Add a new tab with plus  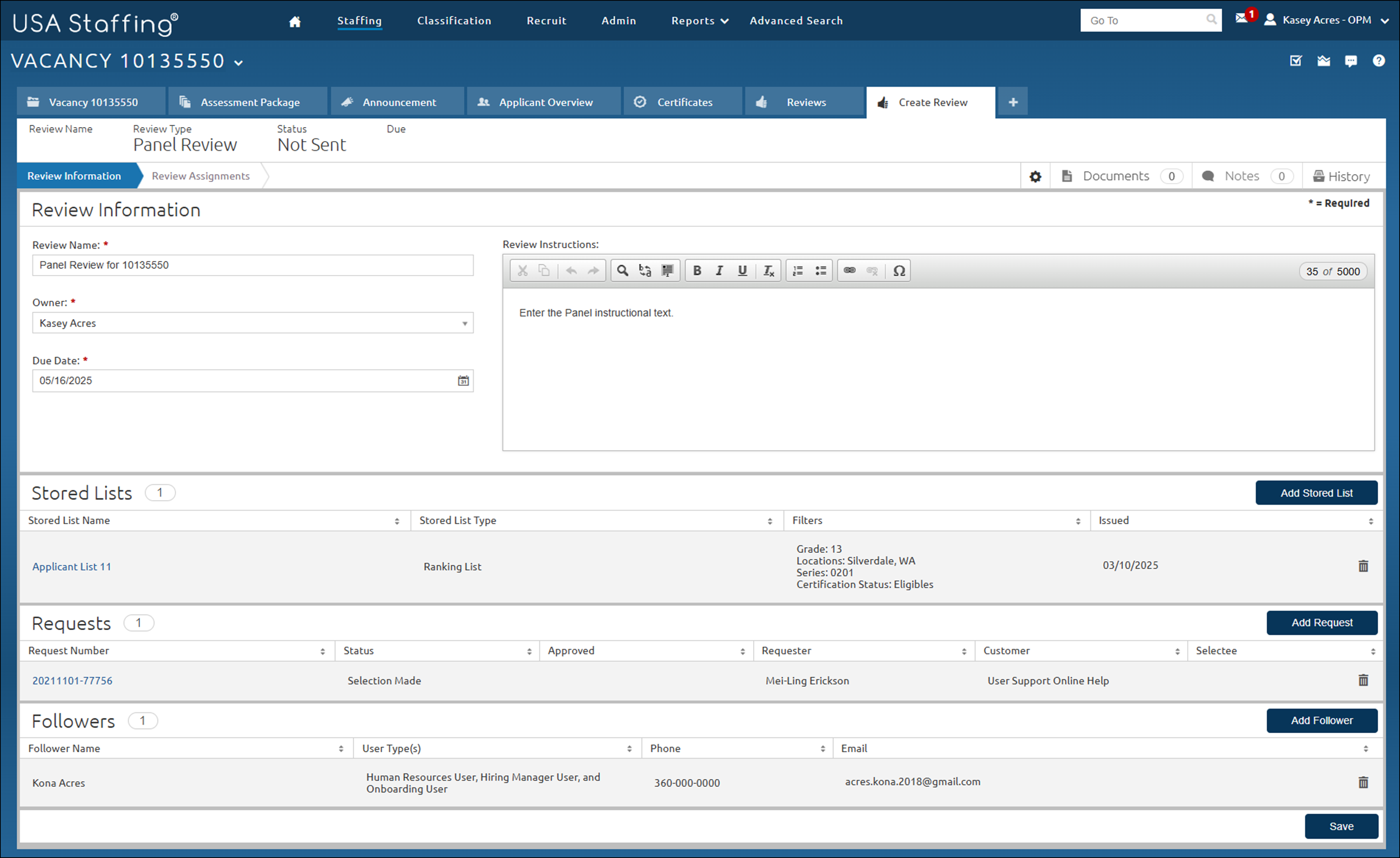[x=1012, y=102]
